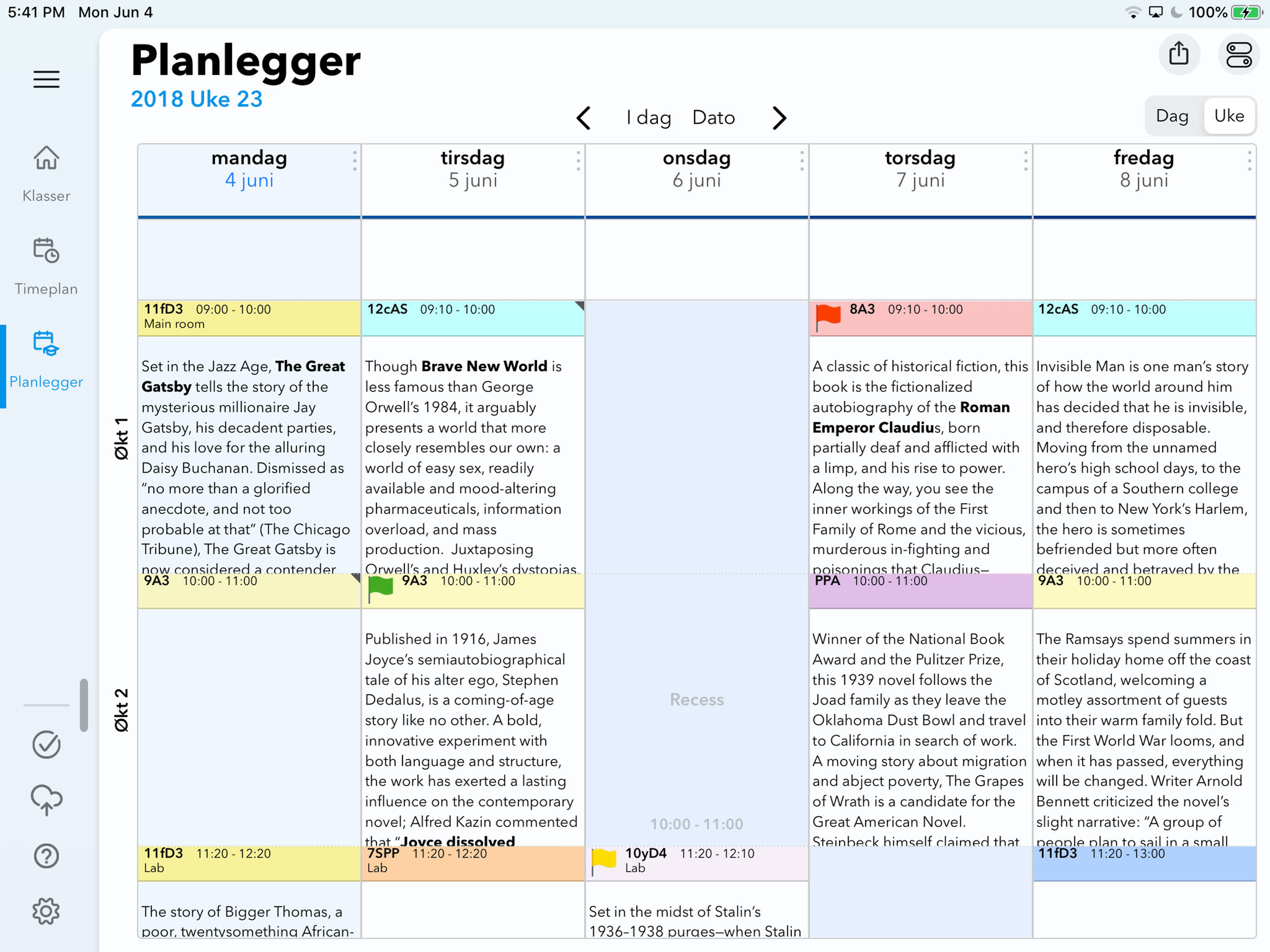Select the Planlegger sidebar tab
1270x952 pixels.
(46, 359)
